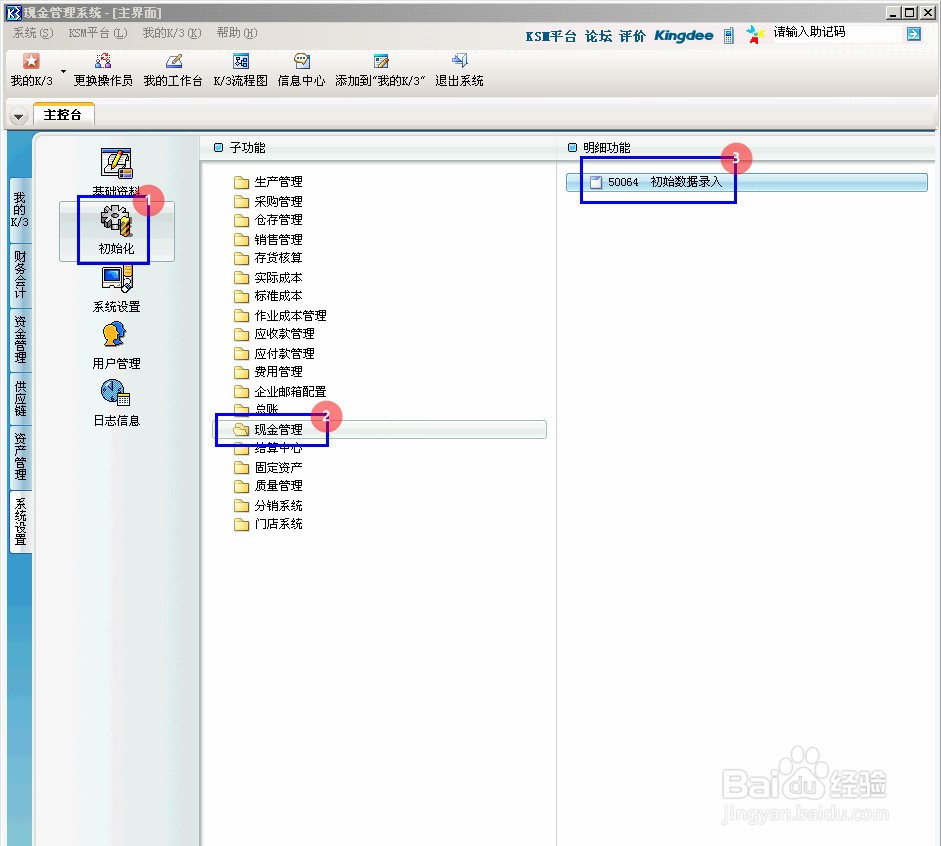Switch to 资金管理 vertical side tab

tap(20, 340)
